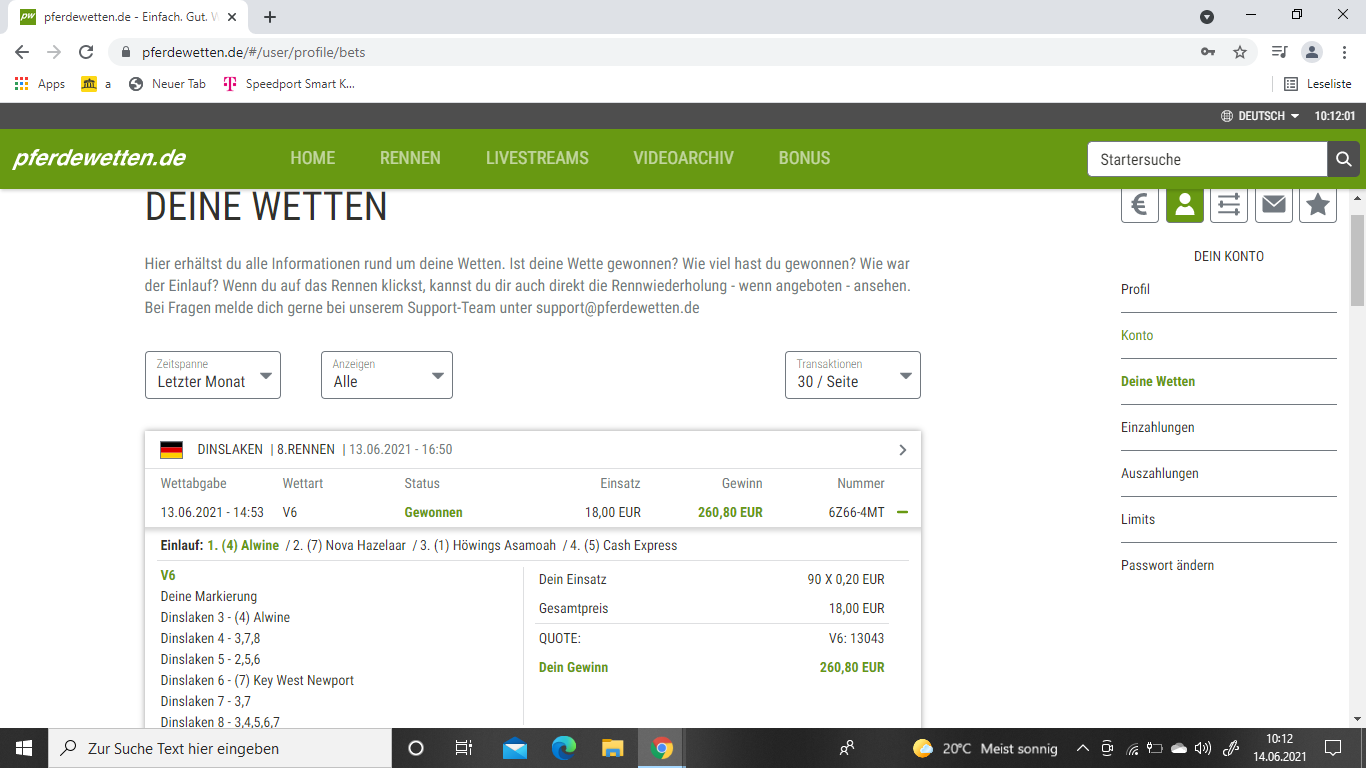Click the browser reload button

(x=86, y=52)
